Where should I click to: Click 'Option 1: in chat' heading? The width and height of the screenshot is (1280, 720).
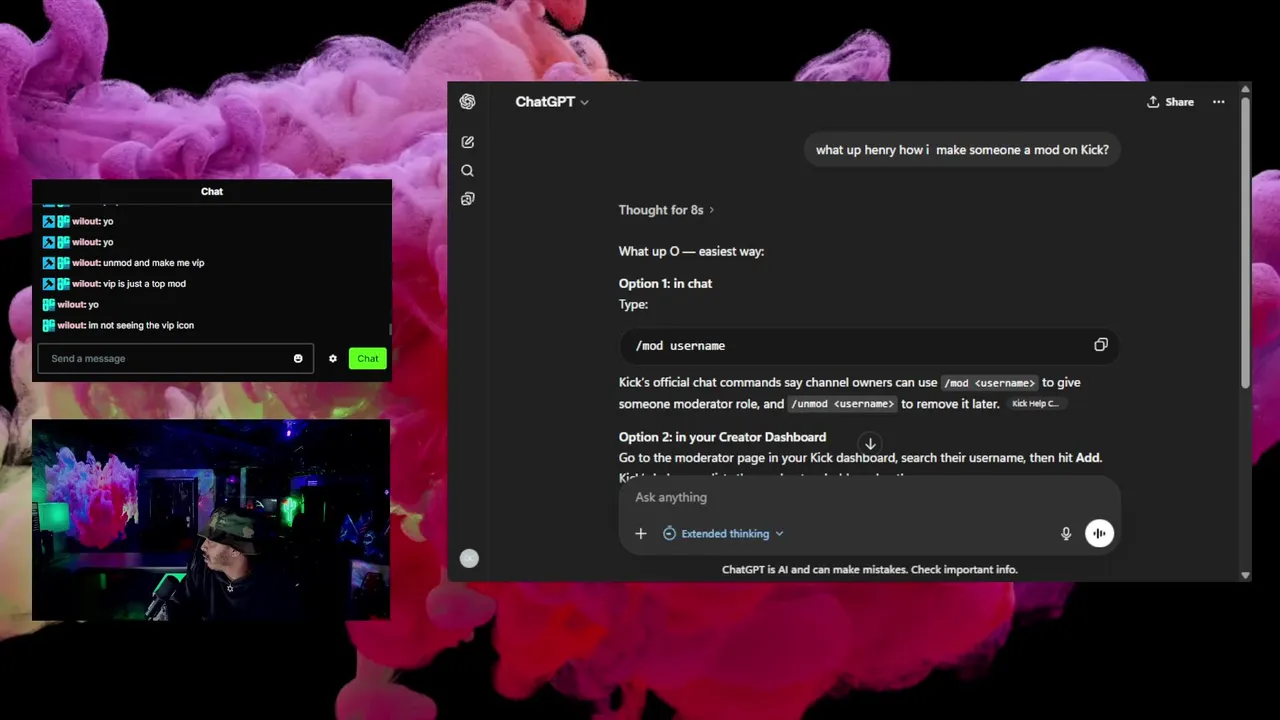point(665,284)
